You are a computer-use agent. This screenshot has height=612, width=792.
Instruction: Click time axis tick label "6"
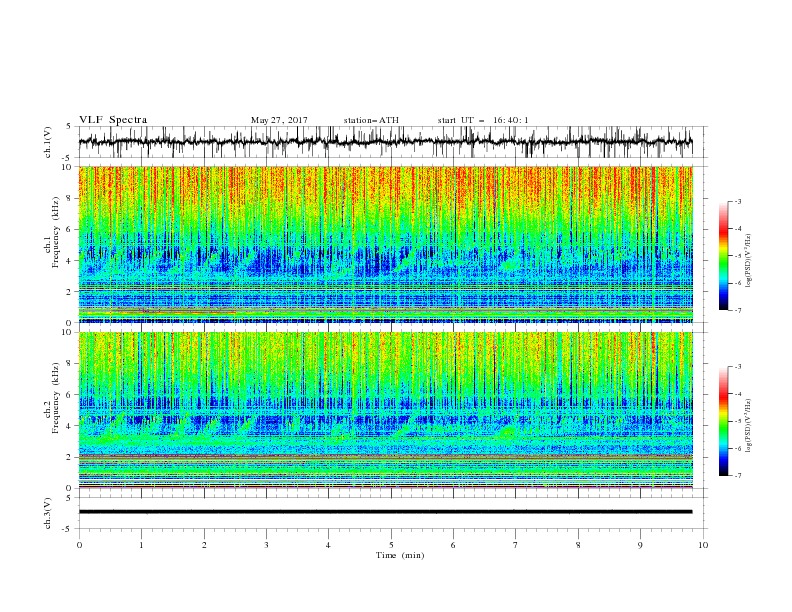pos(453,545)
